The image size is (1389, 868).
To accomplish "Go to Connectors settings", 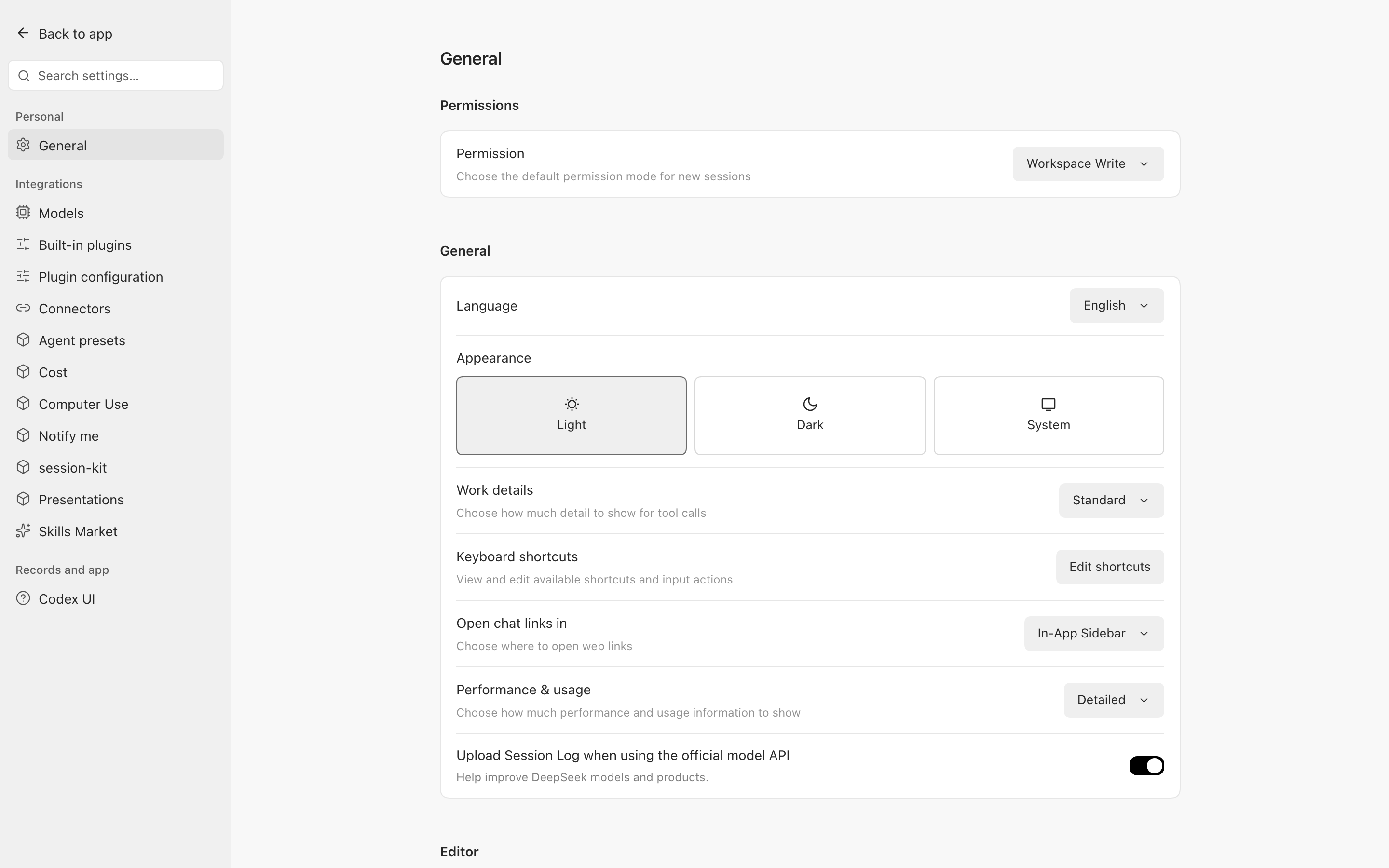I will (x=115, y=308).
